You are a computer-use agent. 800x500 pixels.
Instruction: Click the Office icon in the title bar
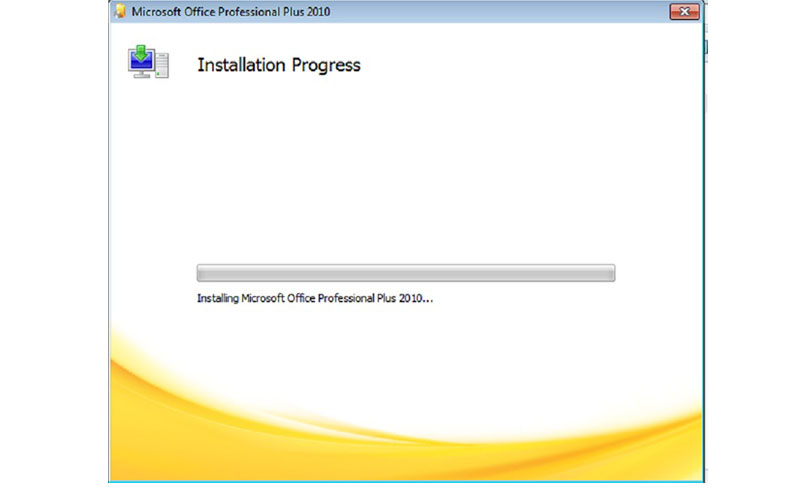120,11
